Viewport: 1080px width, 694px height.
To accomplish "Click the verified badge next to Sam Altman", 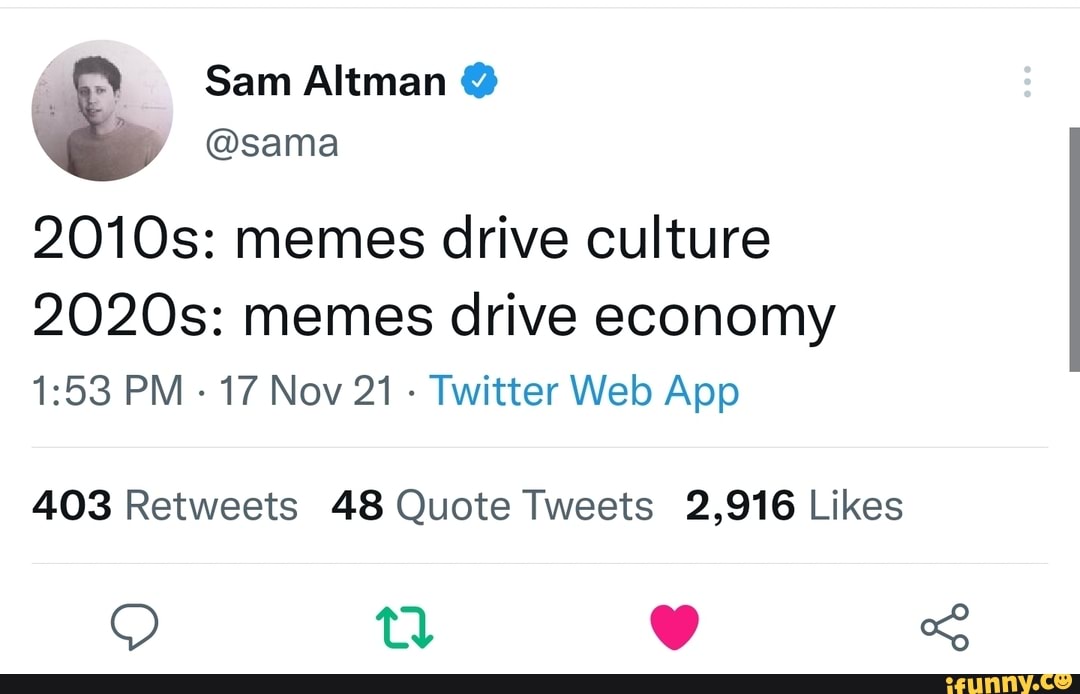I will [480, 80].
